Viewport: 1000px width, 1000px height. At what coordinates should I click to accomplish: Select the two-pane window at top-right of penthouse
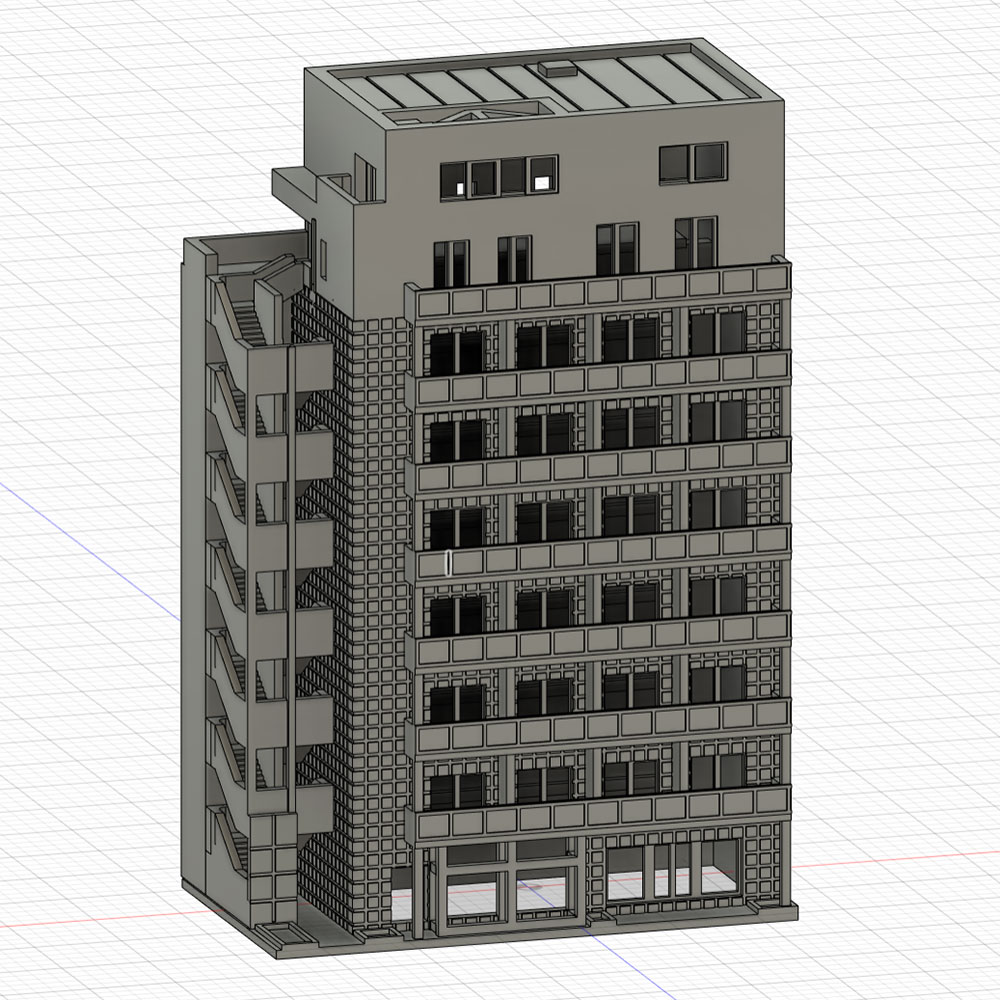[x=693, y=163]
